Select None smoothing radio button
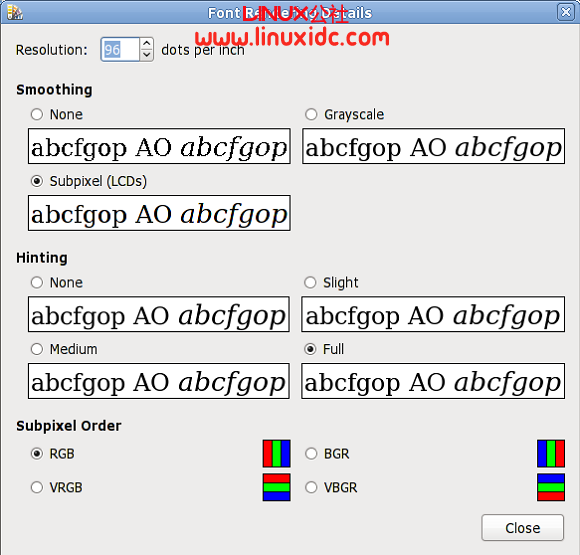Viewport: 580px width, 555px height. (x=37, y=114)
